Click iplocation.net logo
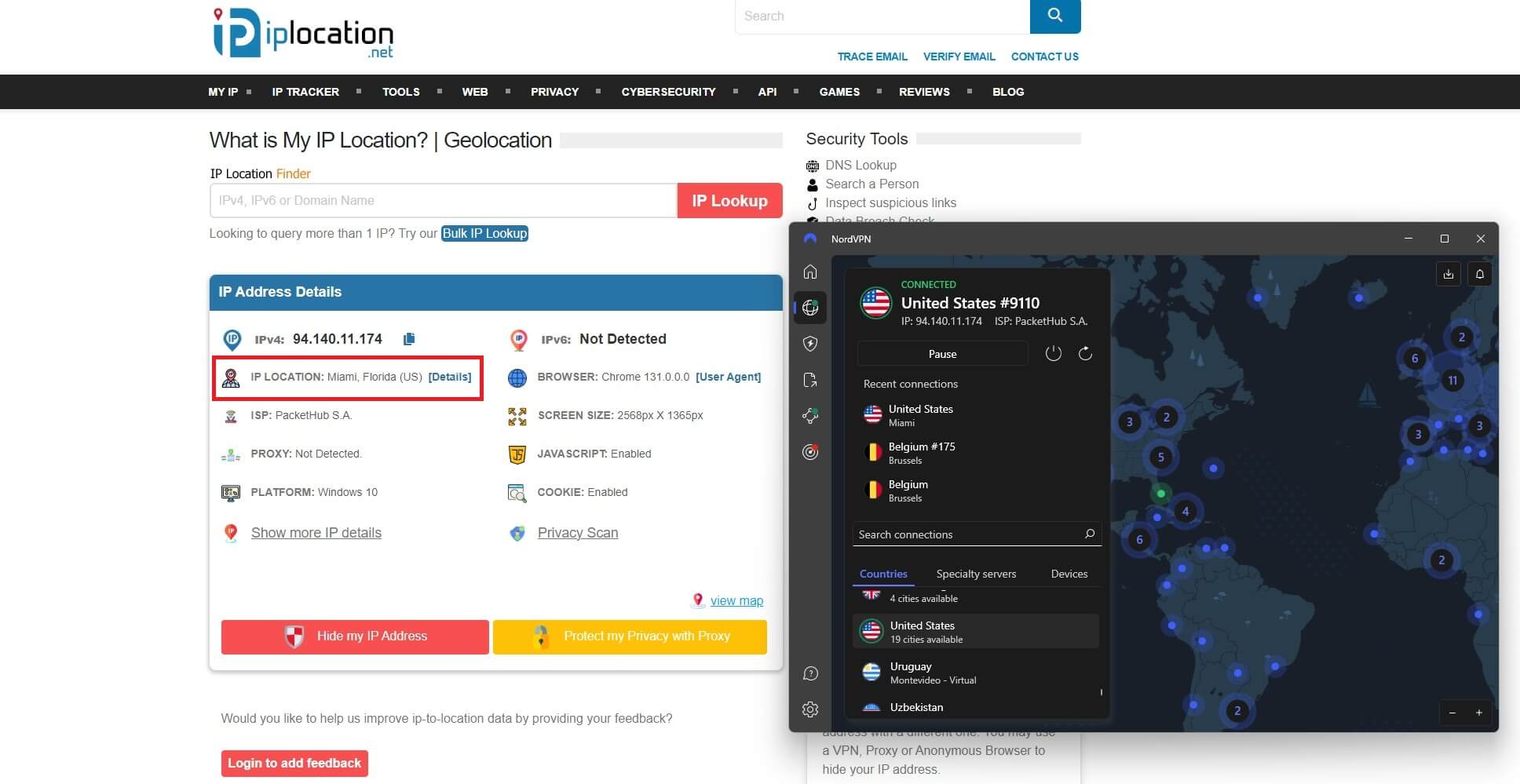Screen dimensions: 1520x784 pos(303,34)
